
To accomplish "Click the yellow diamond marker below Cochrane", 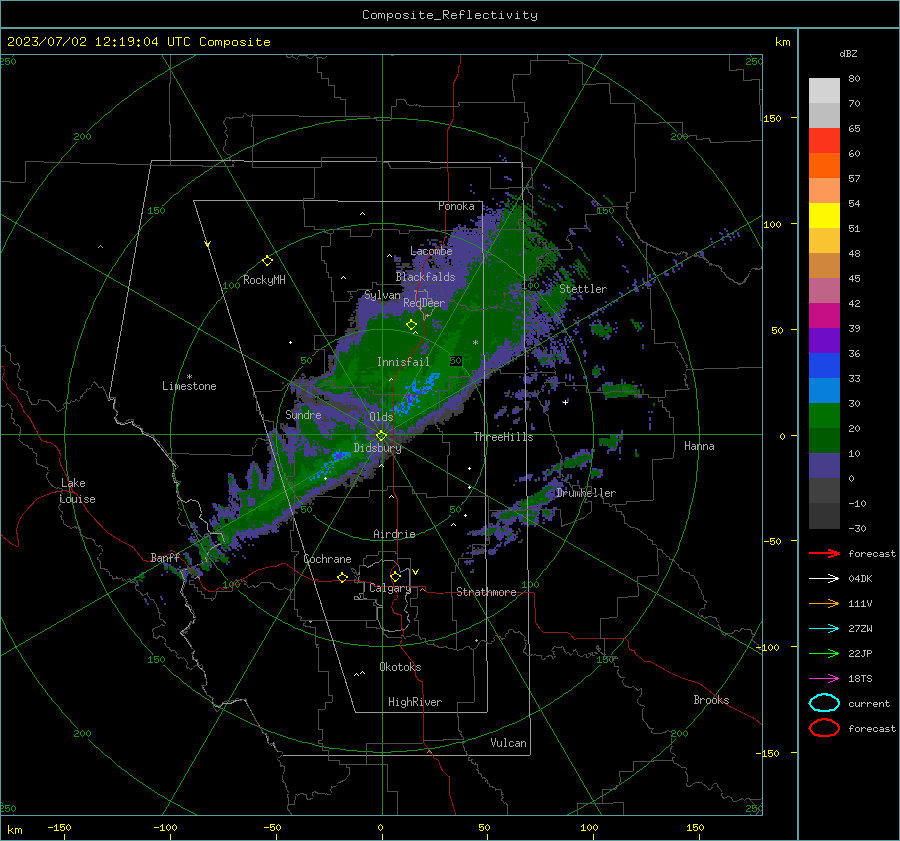I will tap(342, 577).
